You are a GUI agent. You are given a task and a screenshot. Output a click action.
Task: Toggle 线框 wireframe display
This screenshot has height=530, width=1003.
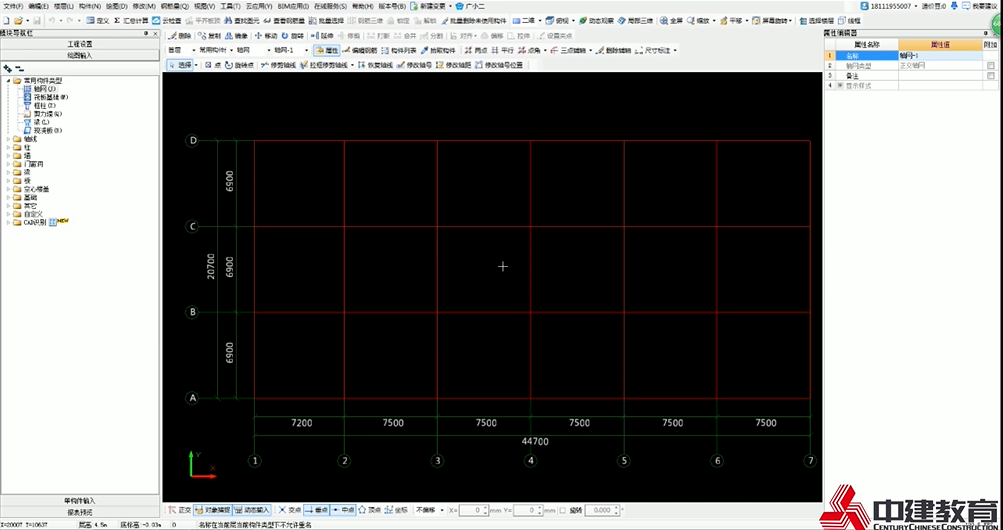[x=849, y=20]
